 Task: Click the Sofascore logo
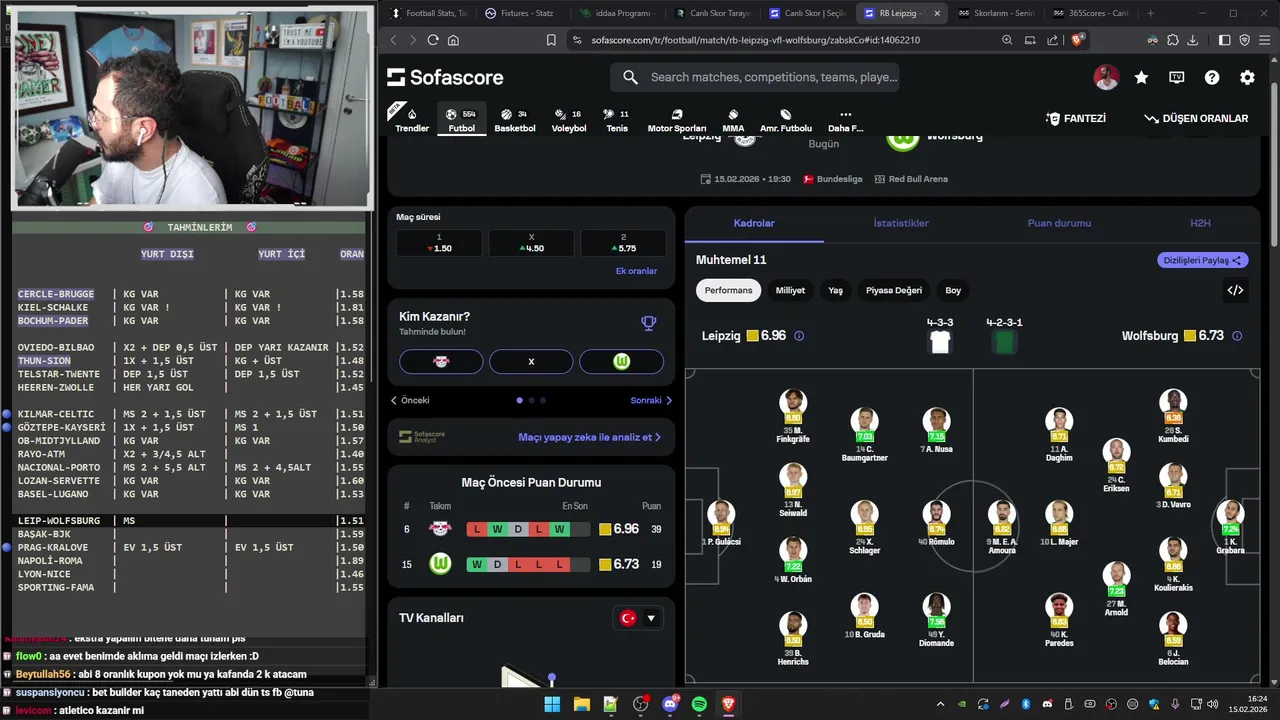[445, 77]
